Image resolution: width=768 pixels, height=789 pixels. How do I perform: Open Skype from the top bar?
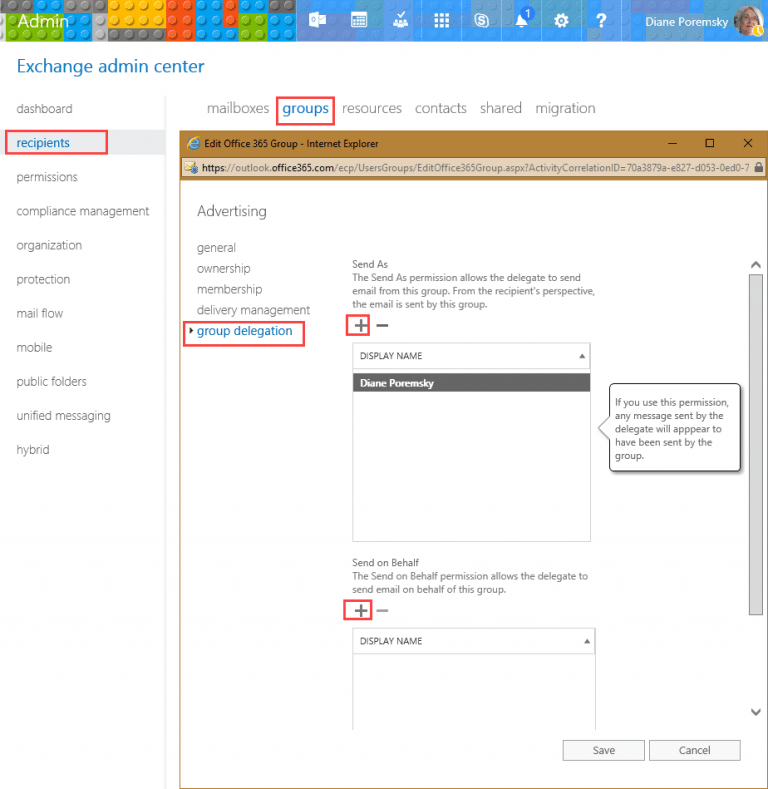pyautogui.click(x=481, y=20)
